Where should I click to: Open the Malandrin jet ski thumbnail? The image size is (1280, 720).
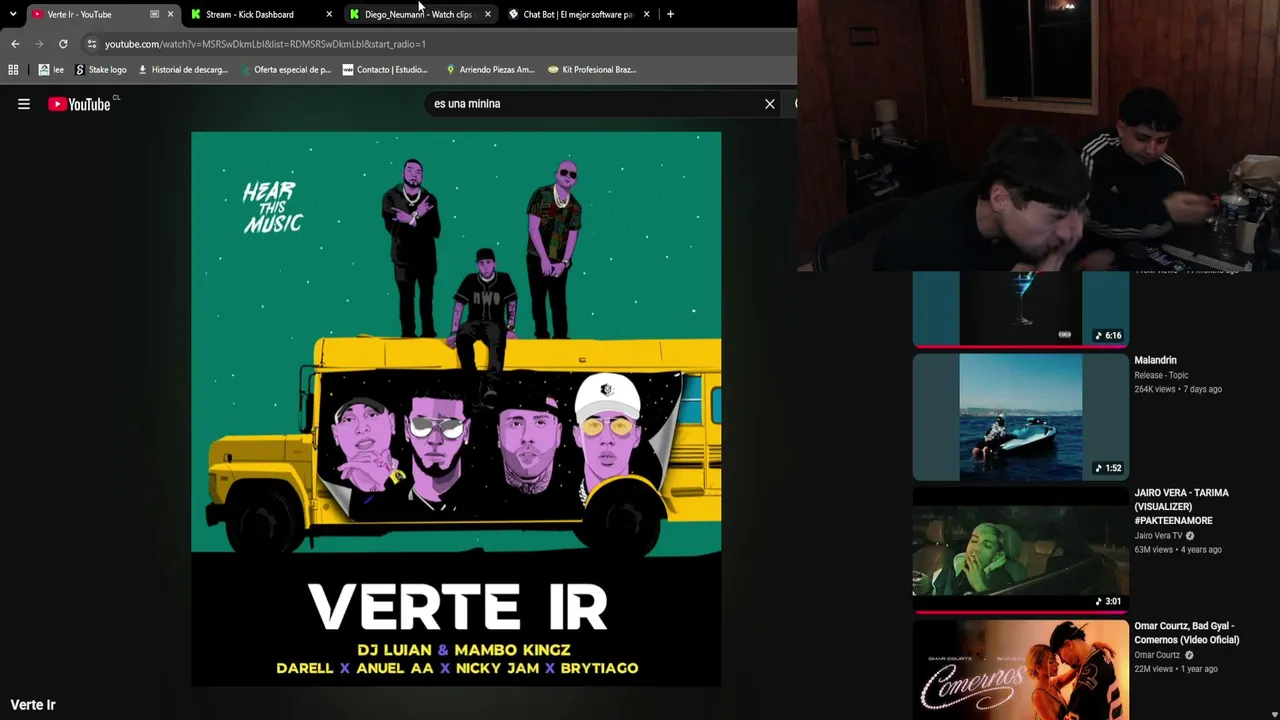pos(1021,417)
